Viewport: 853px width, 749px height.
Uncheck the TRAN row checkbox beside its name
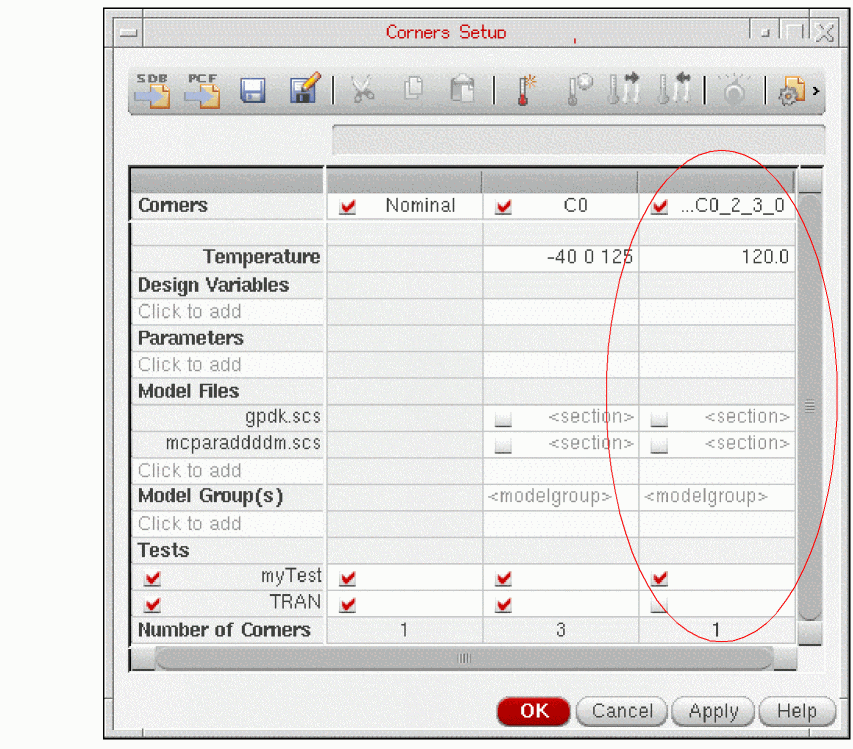click(x=153, y=604)
